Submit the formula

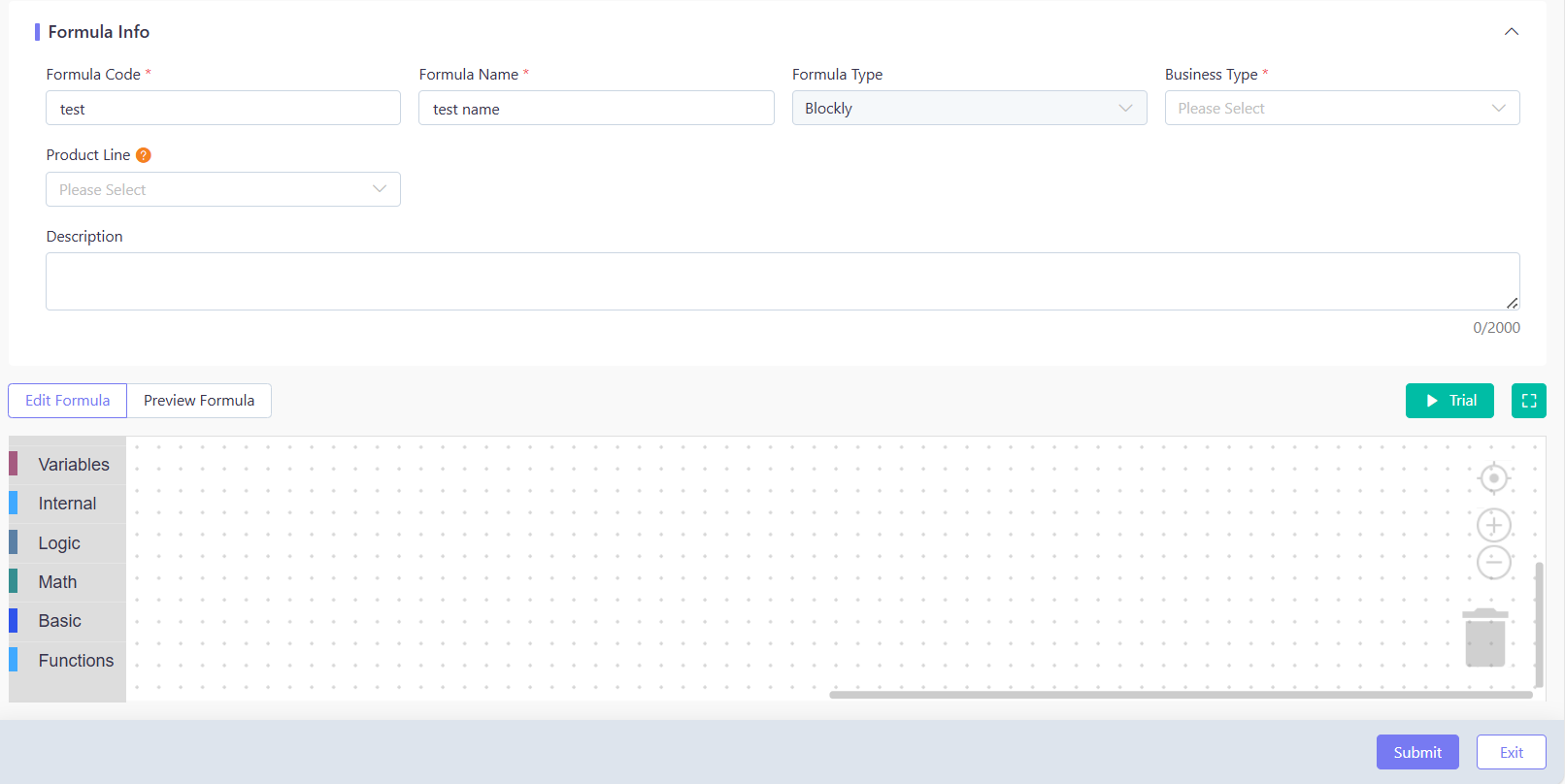coord(1417,752)
